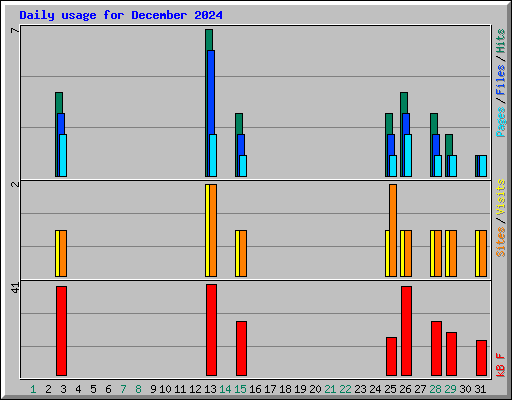Click the red KB bar for day 28
512x400 pixels.
436,349
